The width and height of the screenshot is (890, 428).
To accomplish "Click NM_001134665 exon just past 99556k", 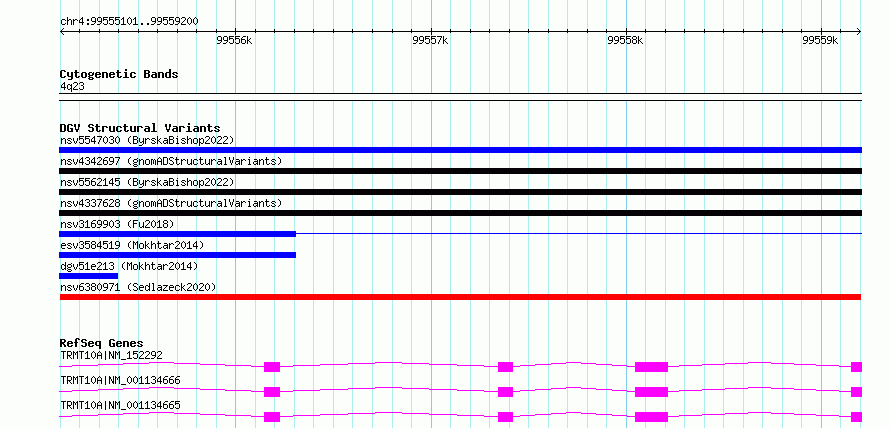I will 272,417.
